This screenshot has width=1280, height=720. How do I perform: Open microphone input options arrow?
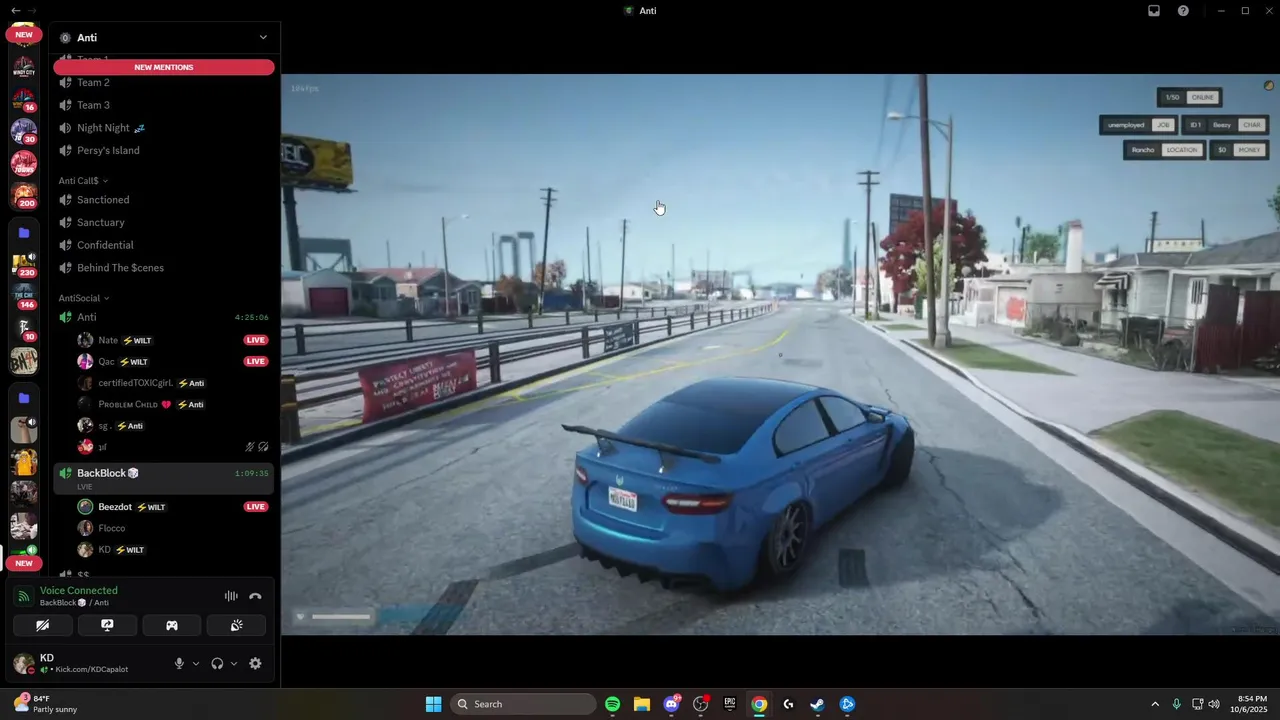(195, 663)
